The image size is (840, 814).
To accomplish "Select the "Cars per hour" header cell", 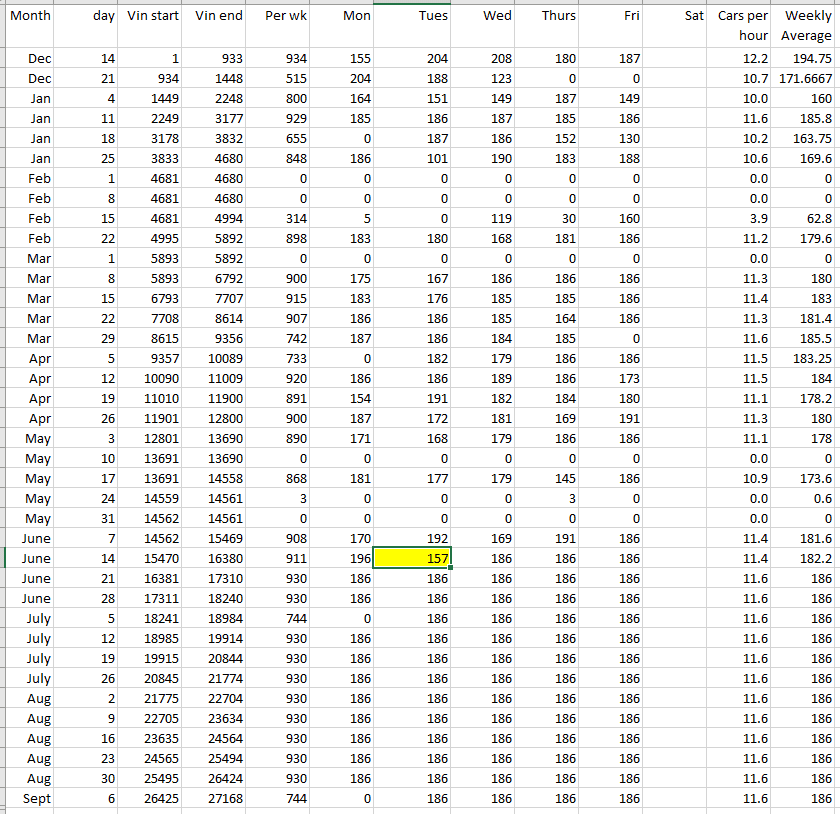I will (x=740, y=26).
